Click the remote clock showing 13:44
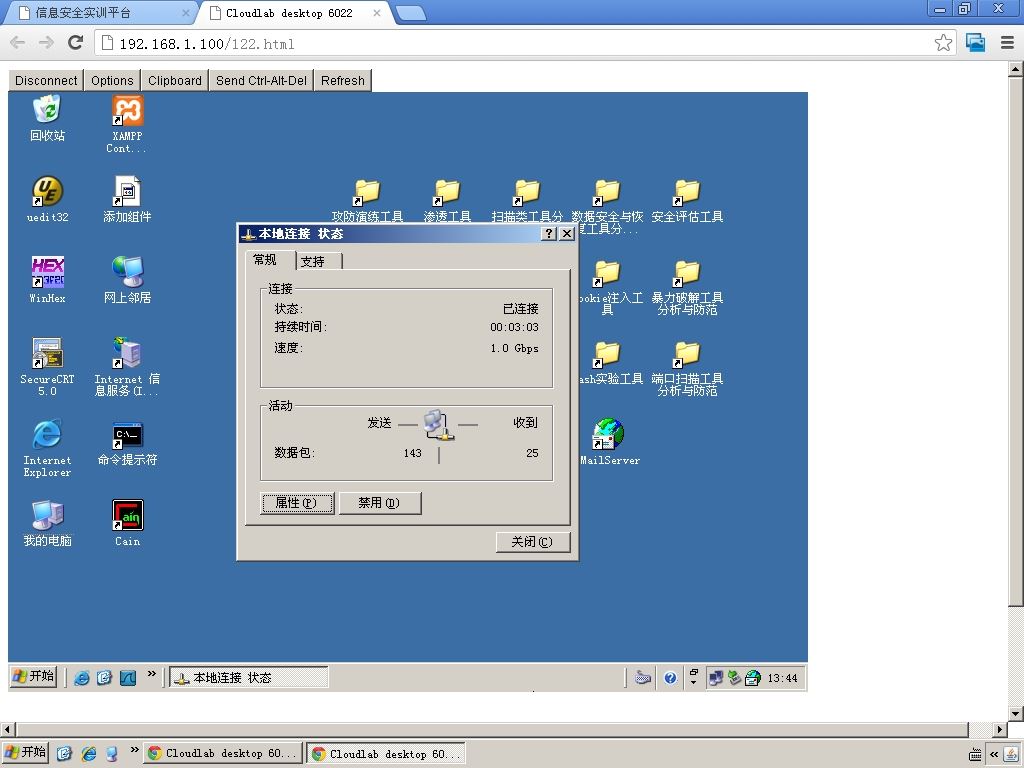1024x768 pixels. [782, 678]
